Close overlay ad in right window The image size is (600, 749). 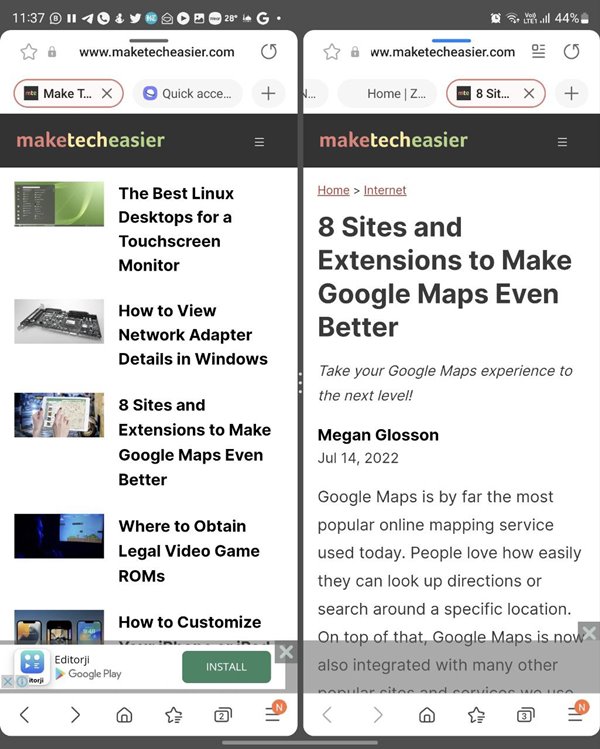(589, 633)
